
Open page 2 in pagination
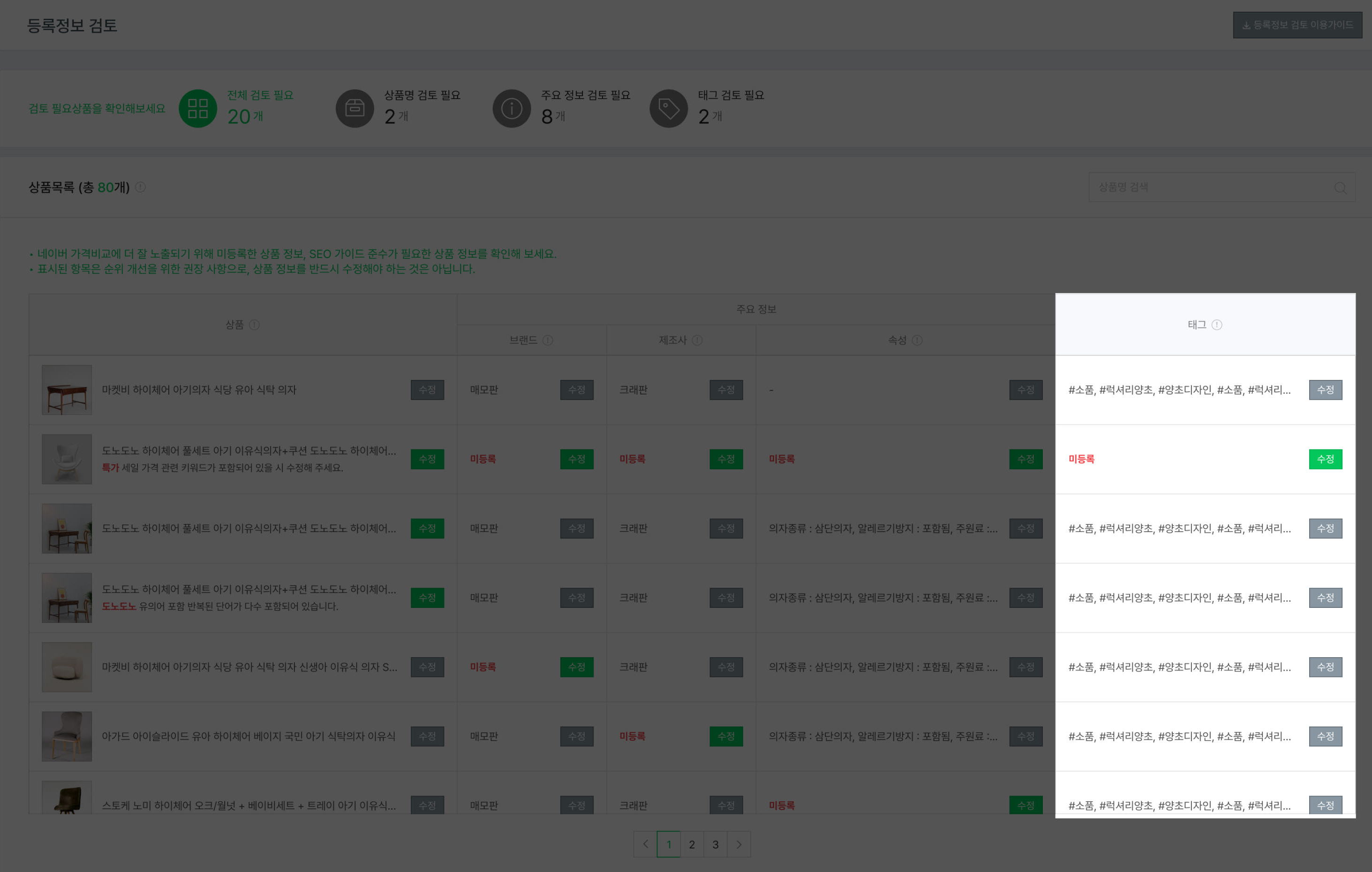pyautogui.click(x=692, y=844)
